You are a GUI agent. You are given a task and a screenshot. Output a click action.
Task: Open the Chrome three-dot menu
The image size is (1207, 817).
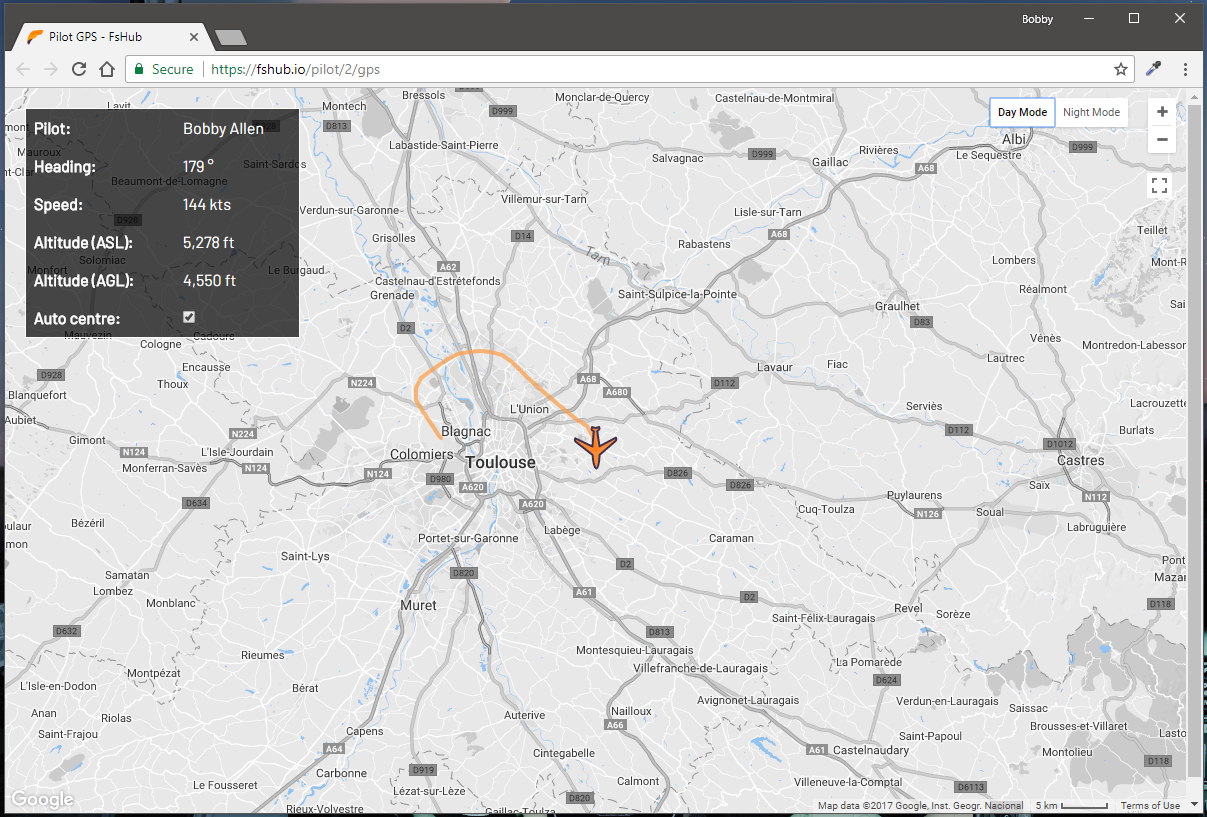pyautogui.click(x=1185, y=69)
